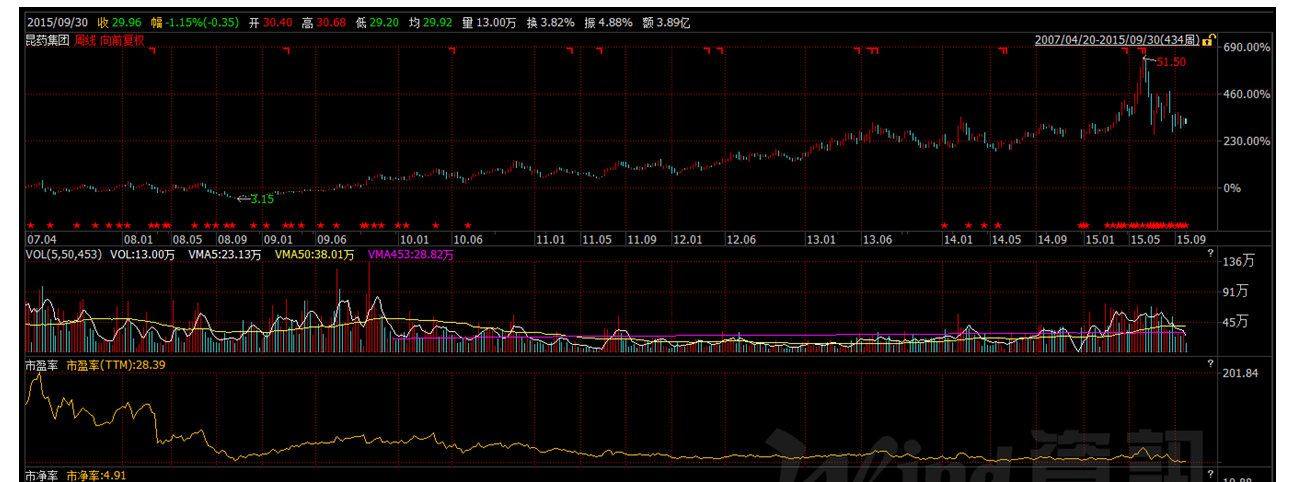The image size is (1306, 482).
Task: Jump to 15.09 on the time axis
Action: 1190,240
